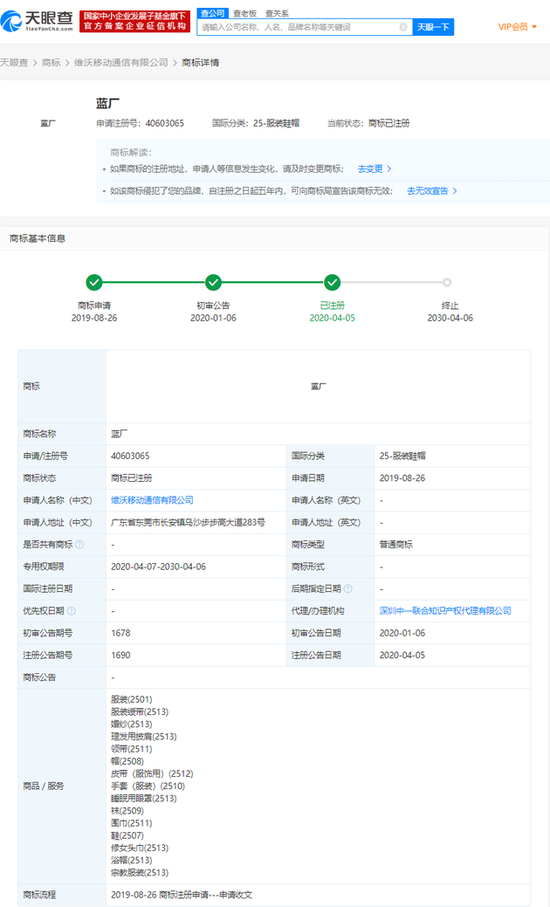Click the 天眼一下 search button

(x=433, y=27)
